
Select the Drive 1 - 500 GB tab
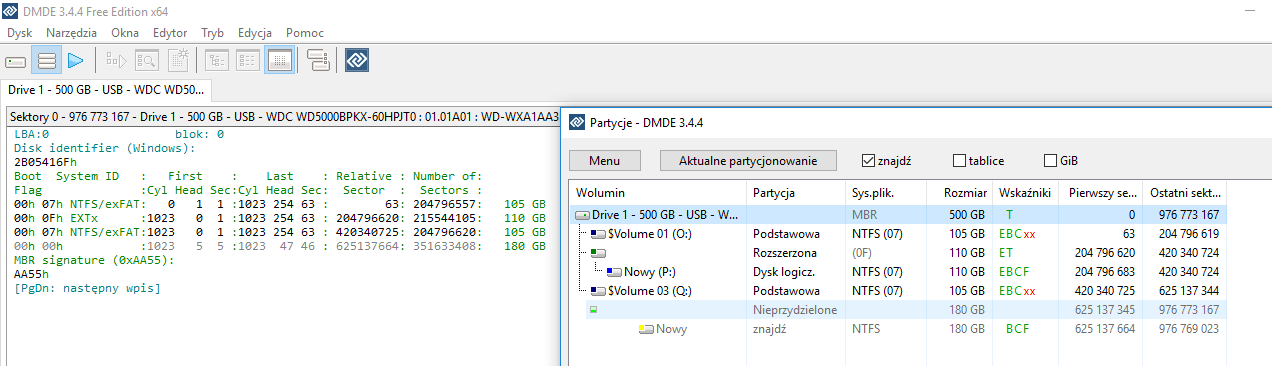(105, 90)
